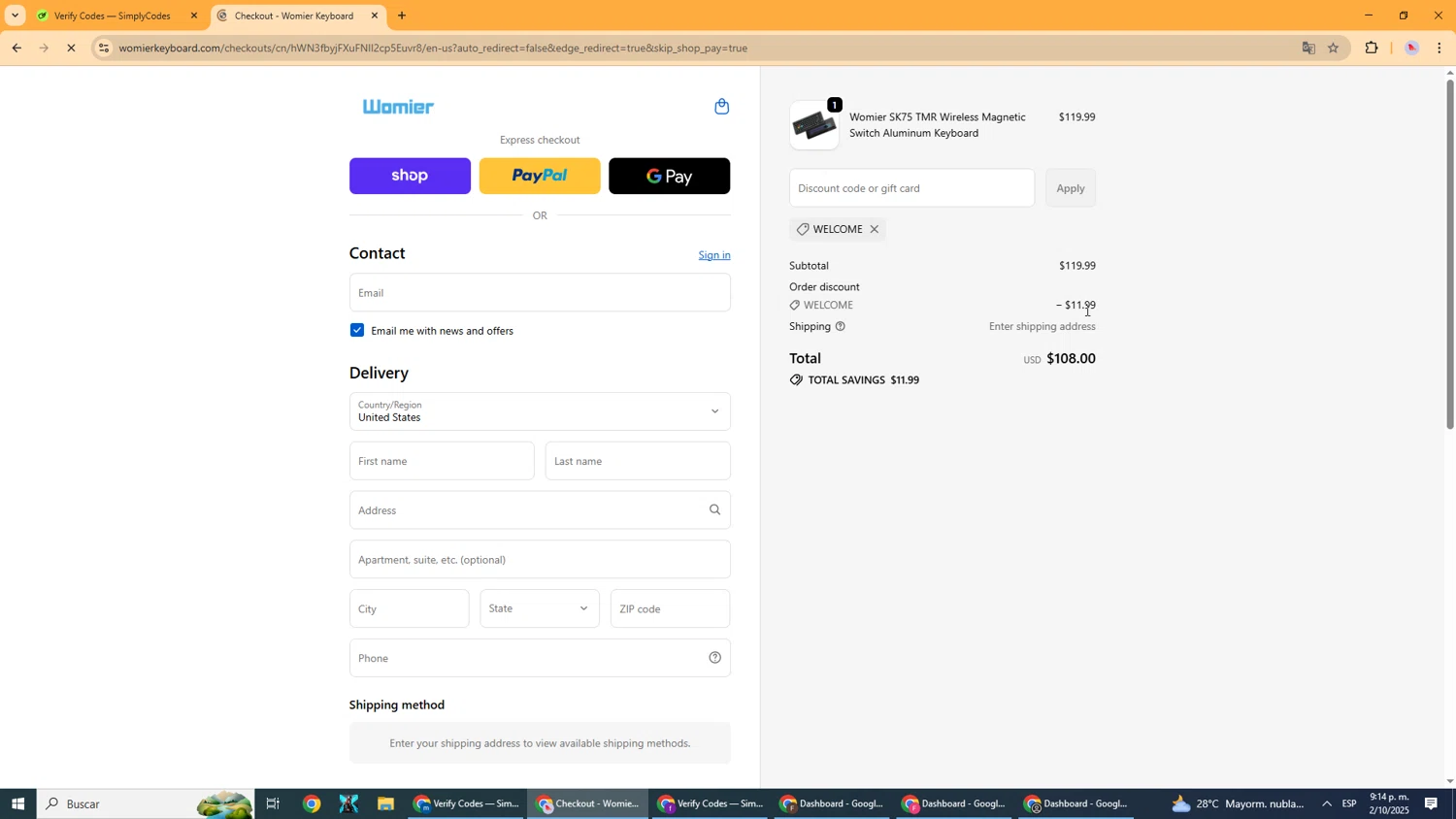Click the ESP language indicator
The height and width of the screenshot is (819, 1456).
[x=1349, y=804]
